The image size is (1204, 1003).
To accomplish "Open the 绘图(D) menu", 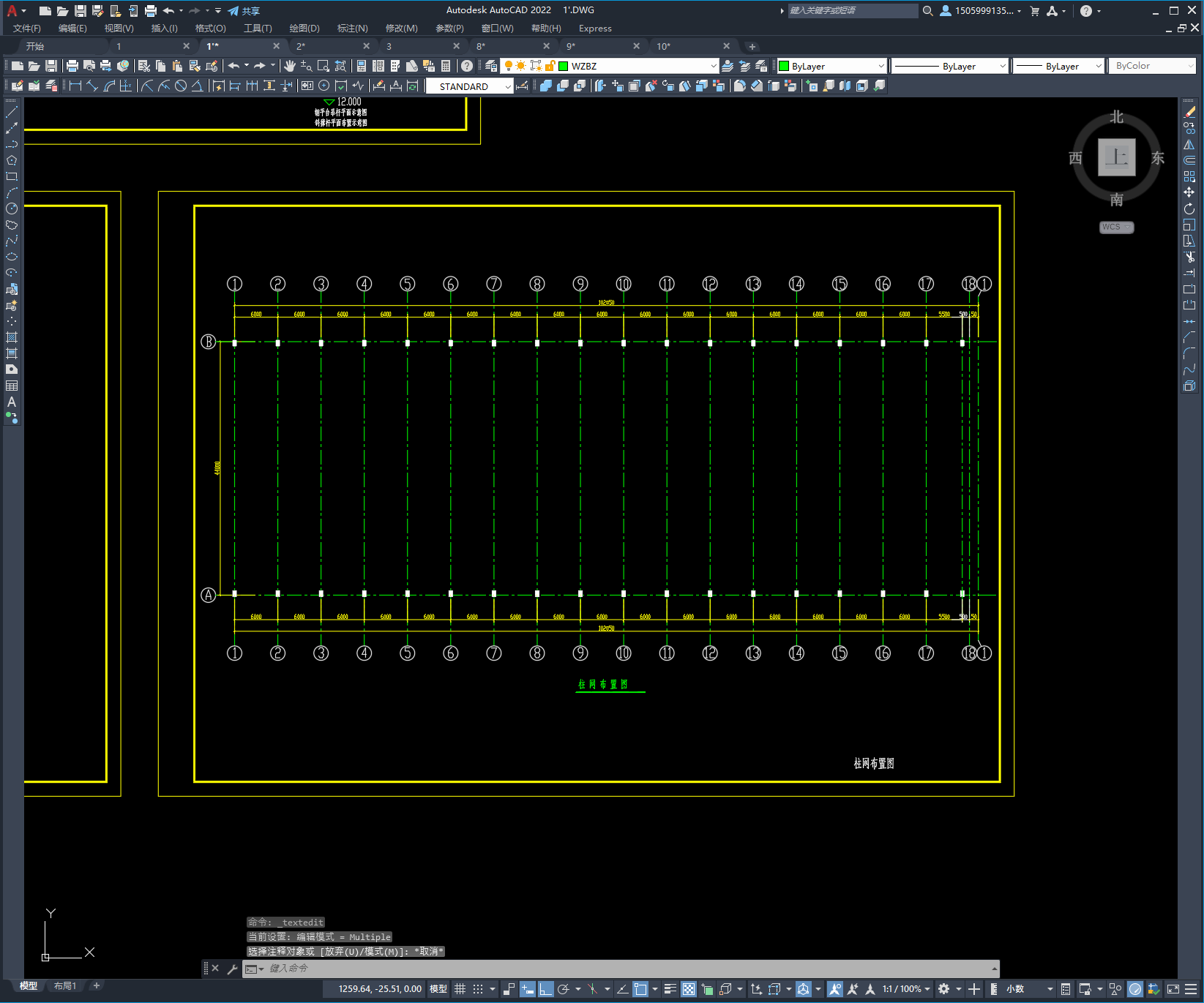I will (304, 29).
